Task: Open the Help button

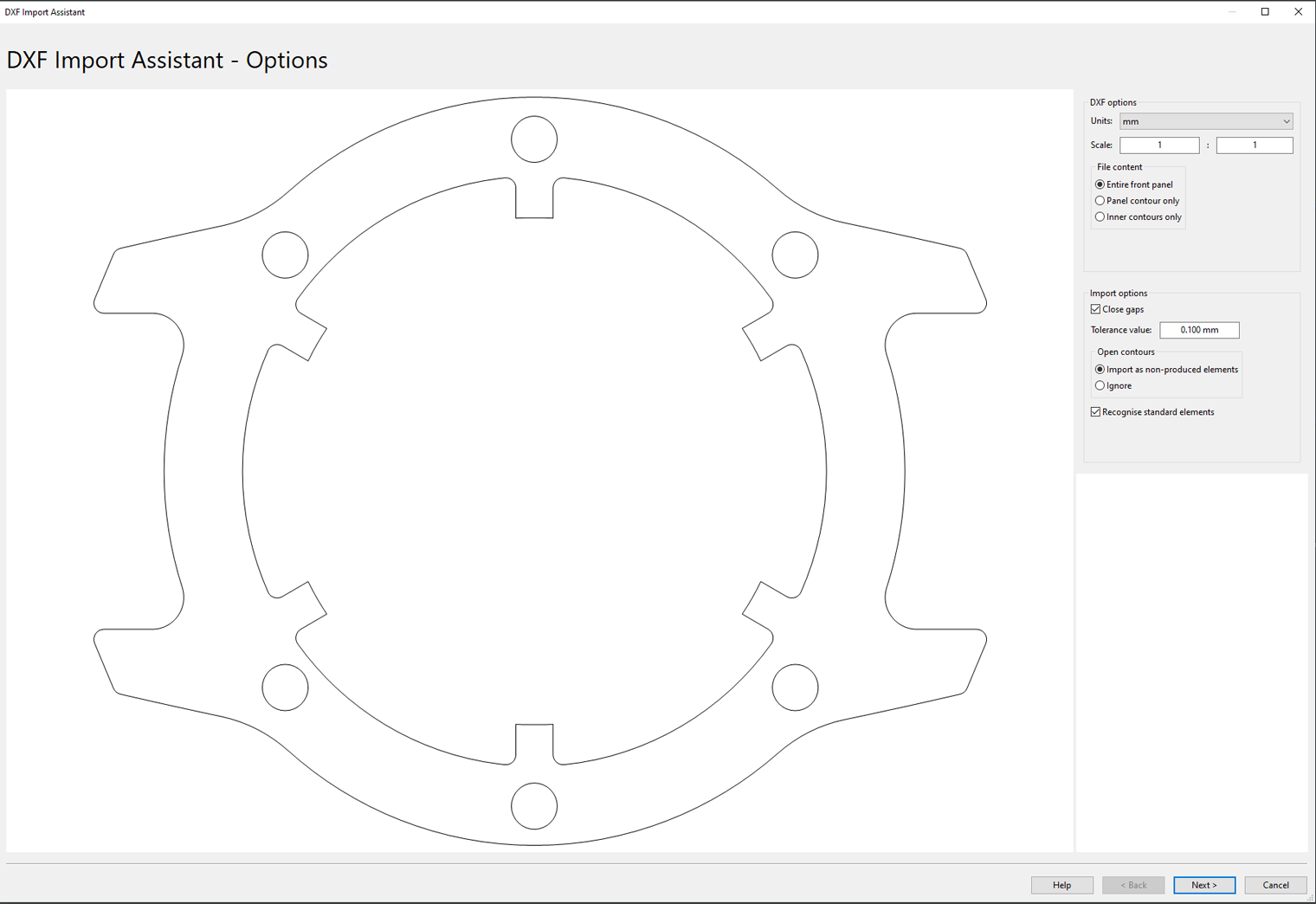Action: click(x=1061, y=885)
